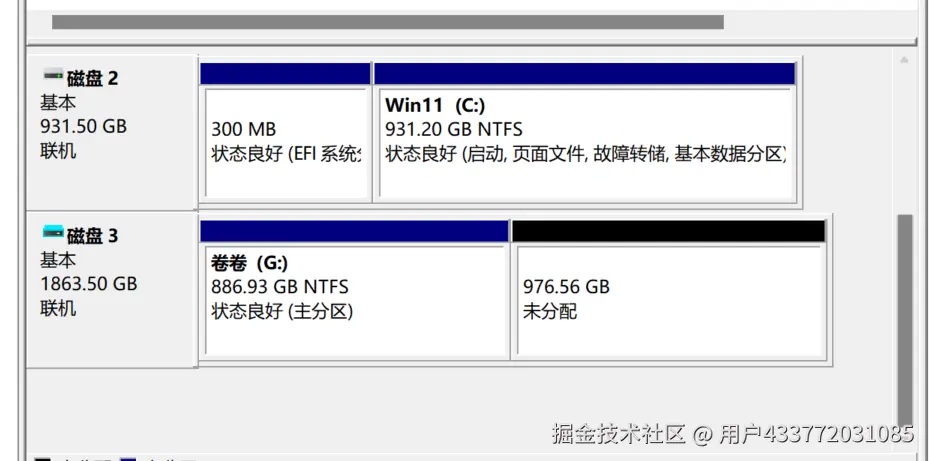
Task: Click the 931.50 GB size text of Disk 2
Action: pyautogui.click(x=83, y=127)
